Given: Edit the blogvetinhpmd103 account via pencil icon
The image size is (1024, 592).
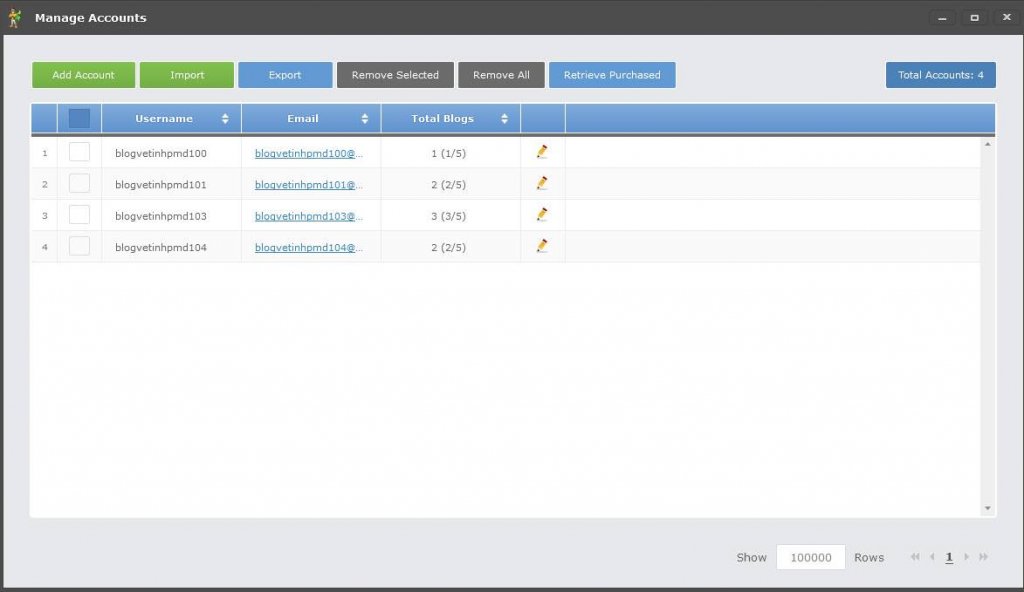Looking at the screenshot, I should [x=542, y=214].
